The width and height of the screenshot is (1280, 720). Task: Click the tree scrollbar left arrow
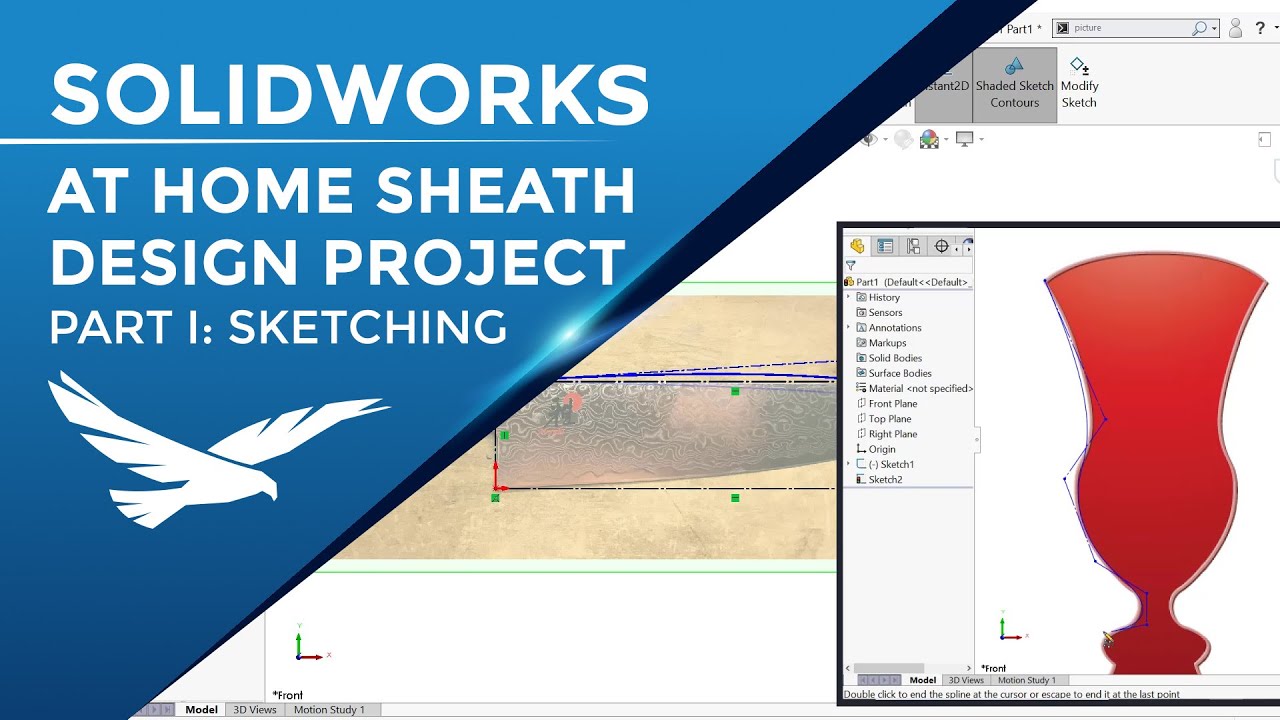pyautogui.click(x=848, y=668)
